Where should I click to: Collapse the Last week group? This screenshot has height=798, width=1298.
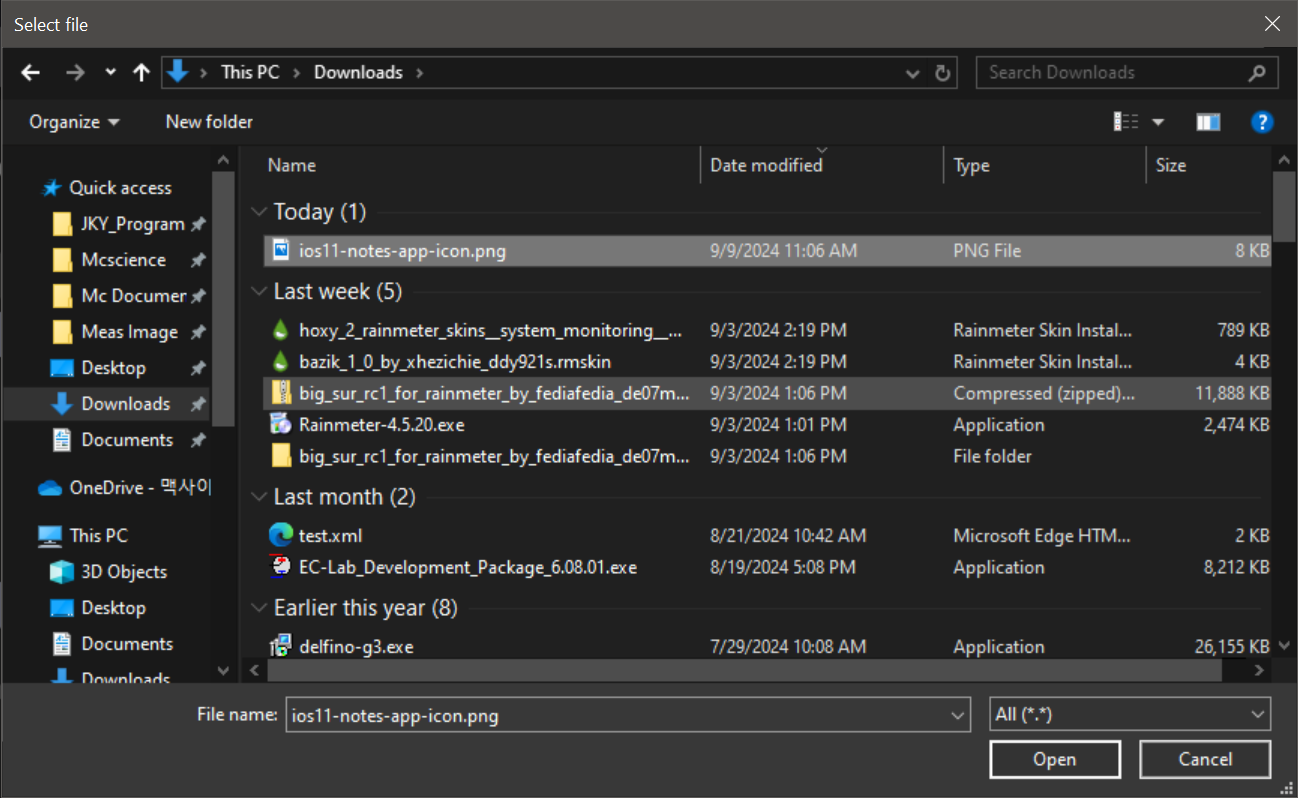[260, 292]
